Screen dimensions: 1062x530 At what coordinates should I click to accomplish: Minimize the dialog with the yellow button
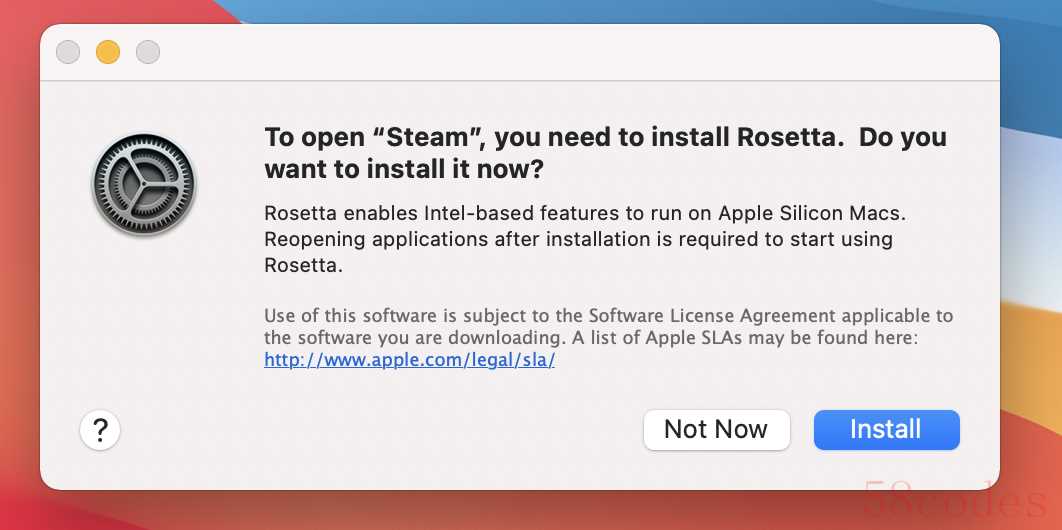(108, 52)
